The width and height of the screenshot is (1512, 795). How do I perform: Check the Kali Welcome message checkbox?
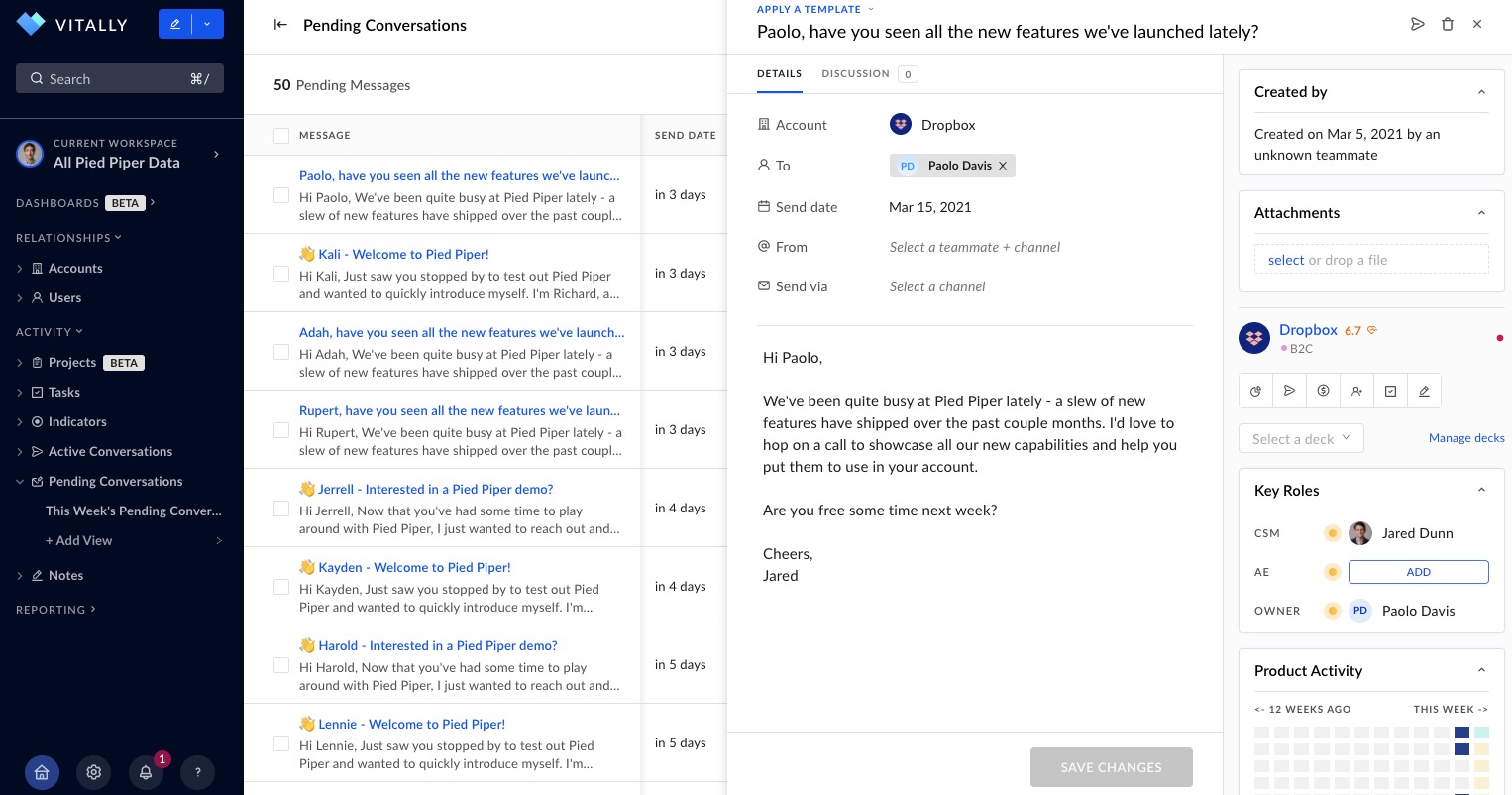click(281, 274)
